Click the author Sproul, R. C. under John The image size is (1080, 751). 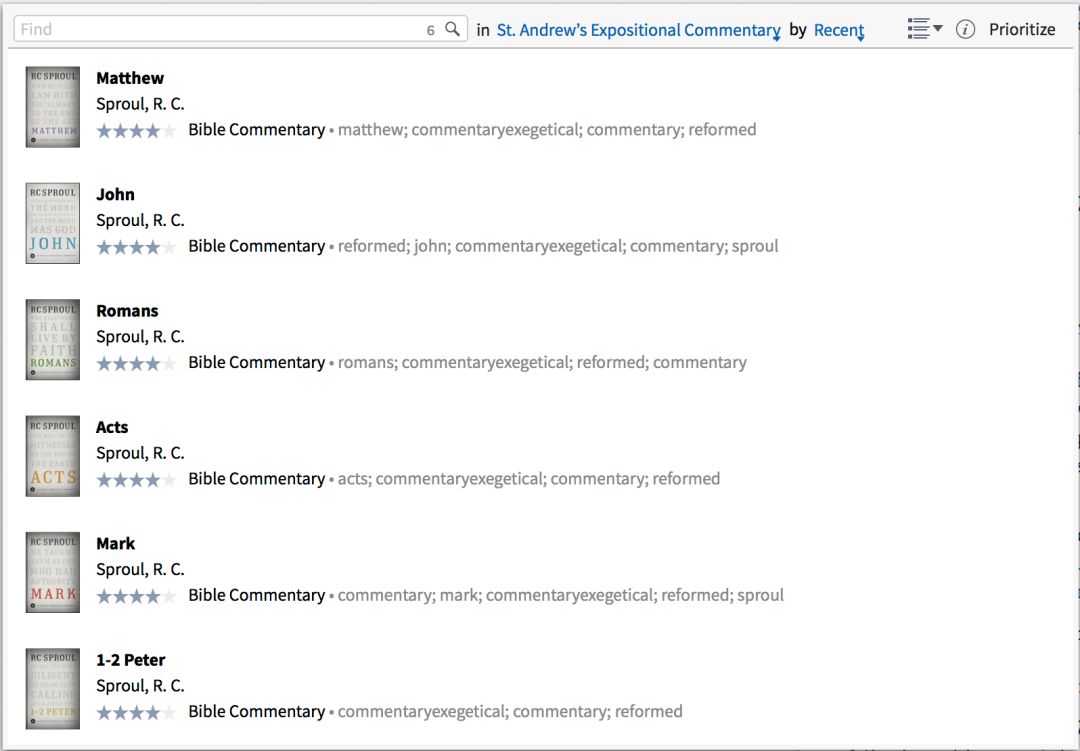(x=141, y=220)
